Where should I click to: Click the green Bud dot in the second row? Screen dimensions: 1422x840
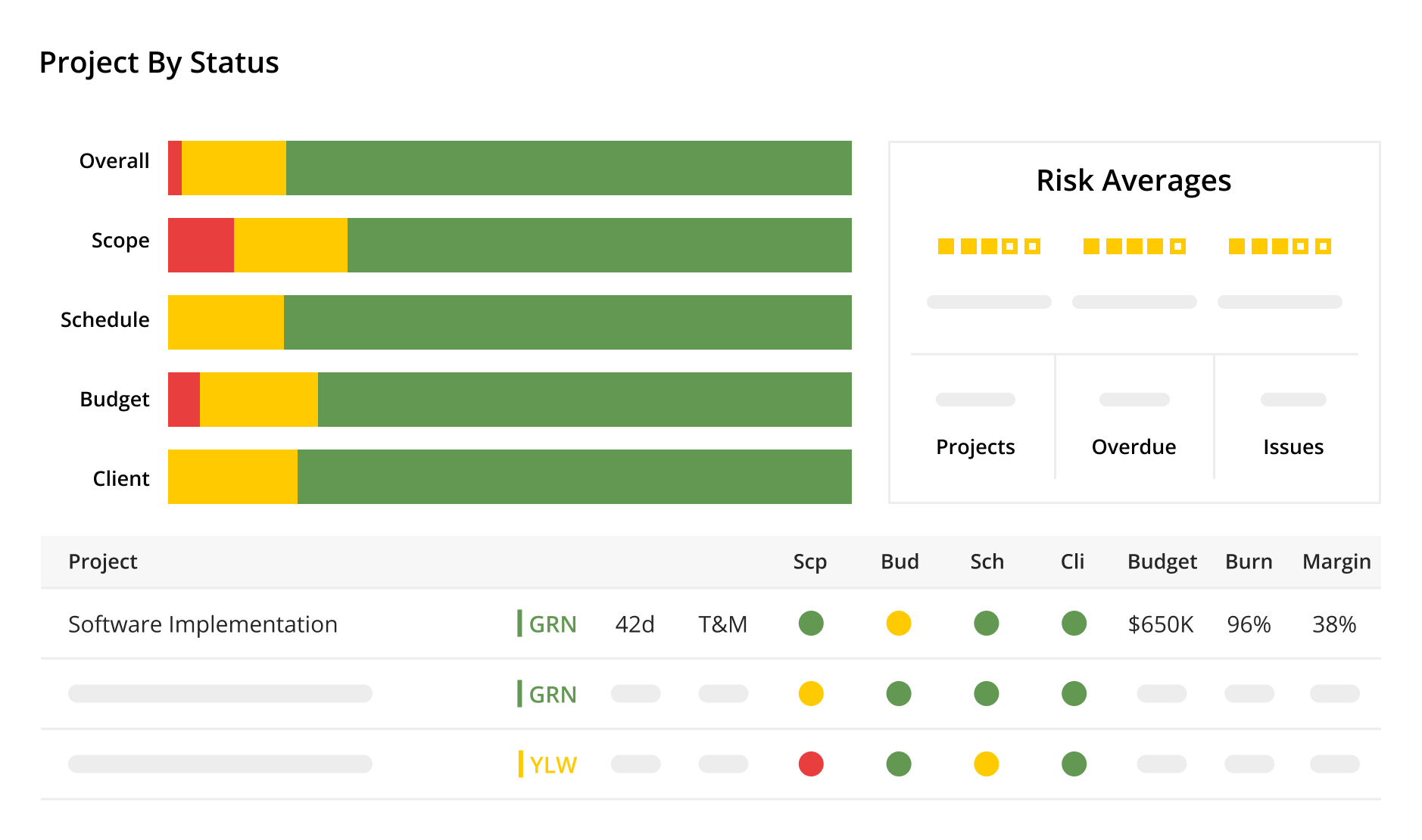tap(899, 693)
